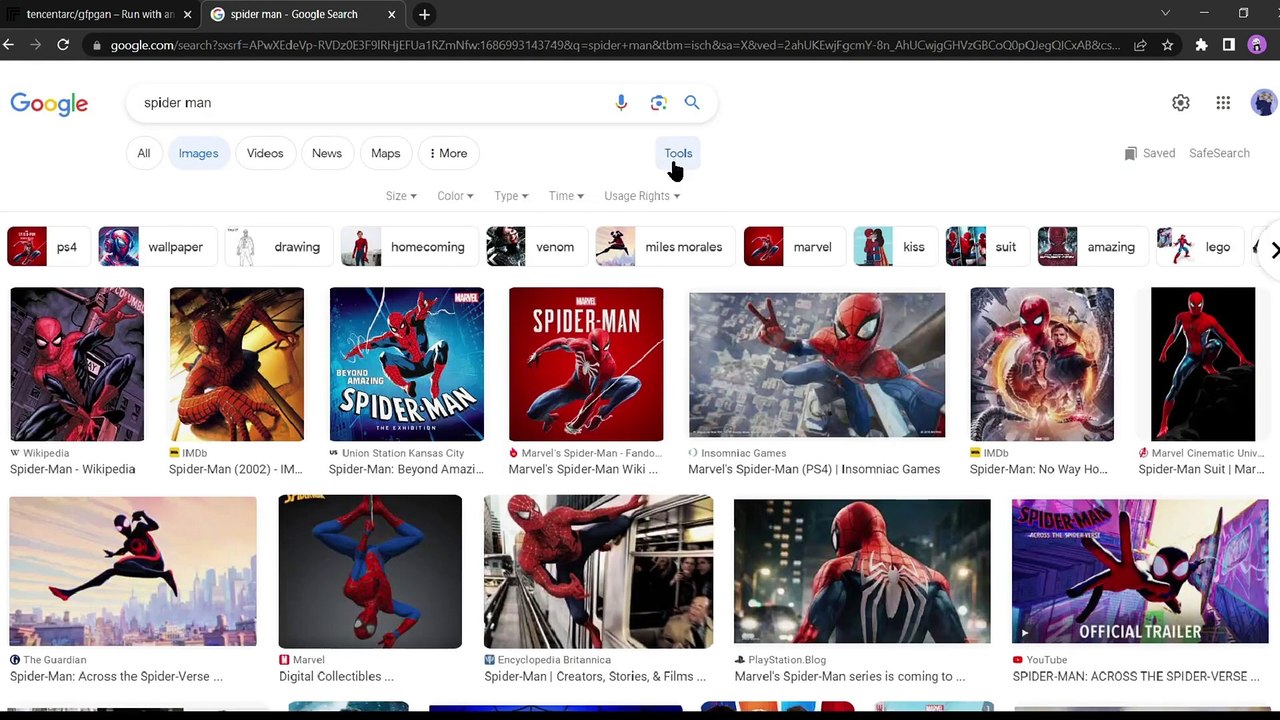Open the Google apps grid

pos(1223,103)
